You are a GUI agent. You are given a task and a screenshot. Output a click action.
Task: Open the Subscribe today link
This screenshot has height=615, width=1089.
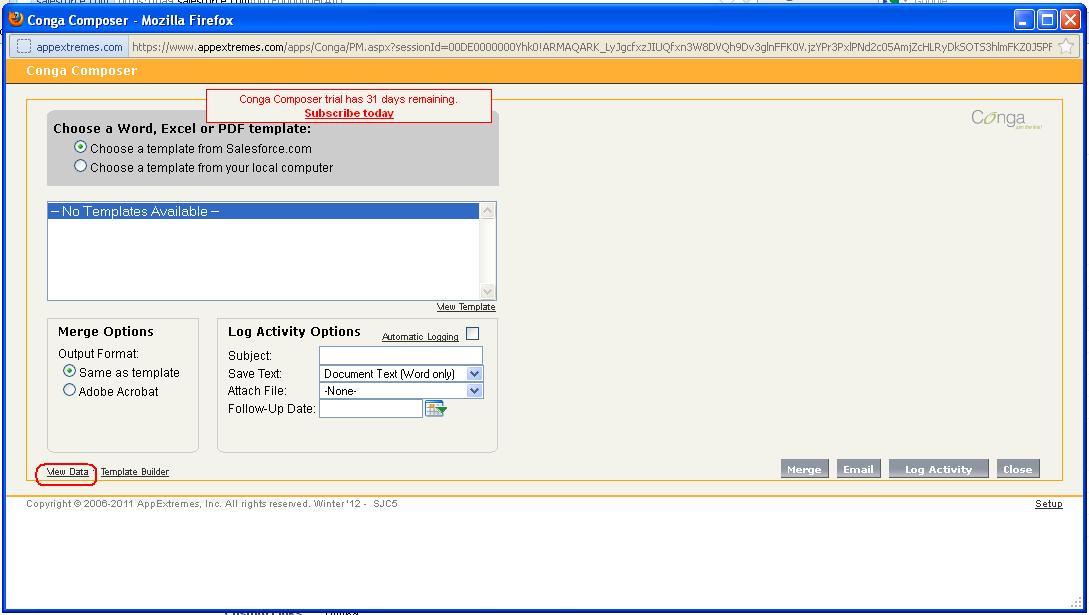click(x=348, y=113)
